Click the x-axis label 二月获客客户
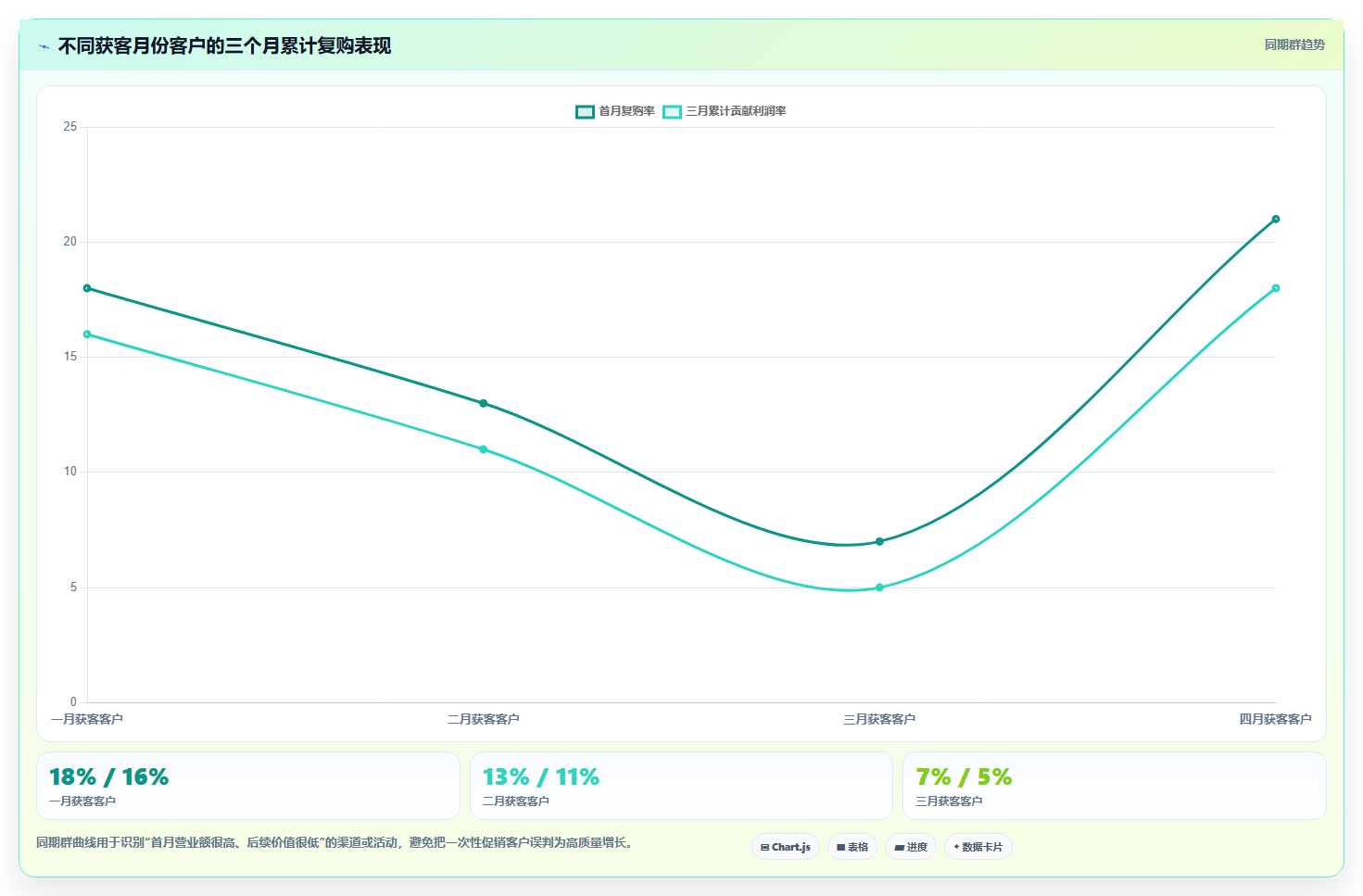This screenshot has width=1363, height=896. pyautogui.click(x=484, y=719)
